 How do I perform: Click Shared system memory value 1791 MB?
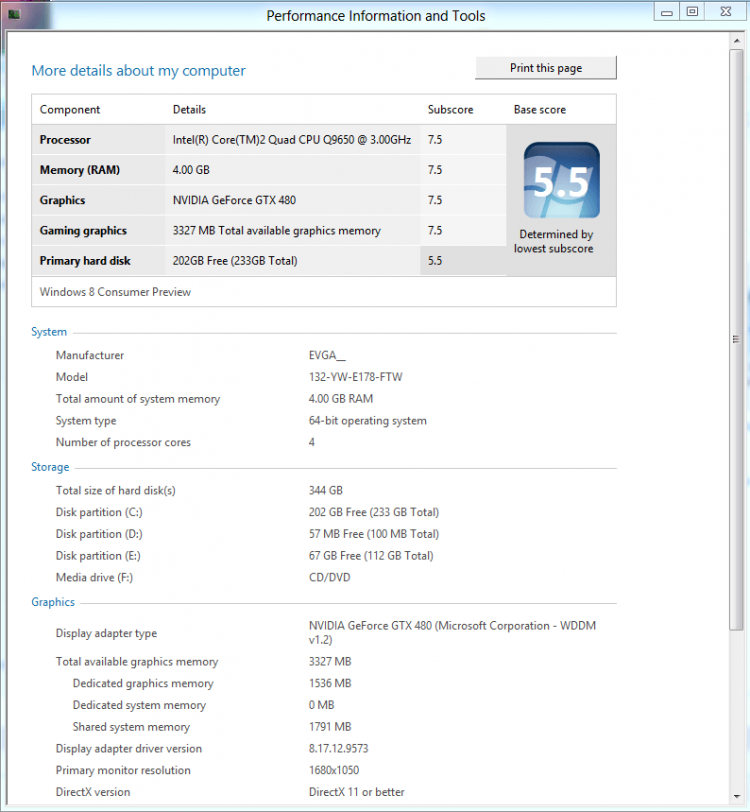pyautogui.click(x=330, y=727)
